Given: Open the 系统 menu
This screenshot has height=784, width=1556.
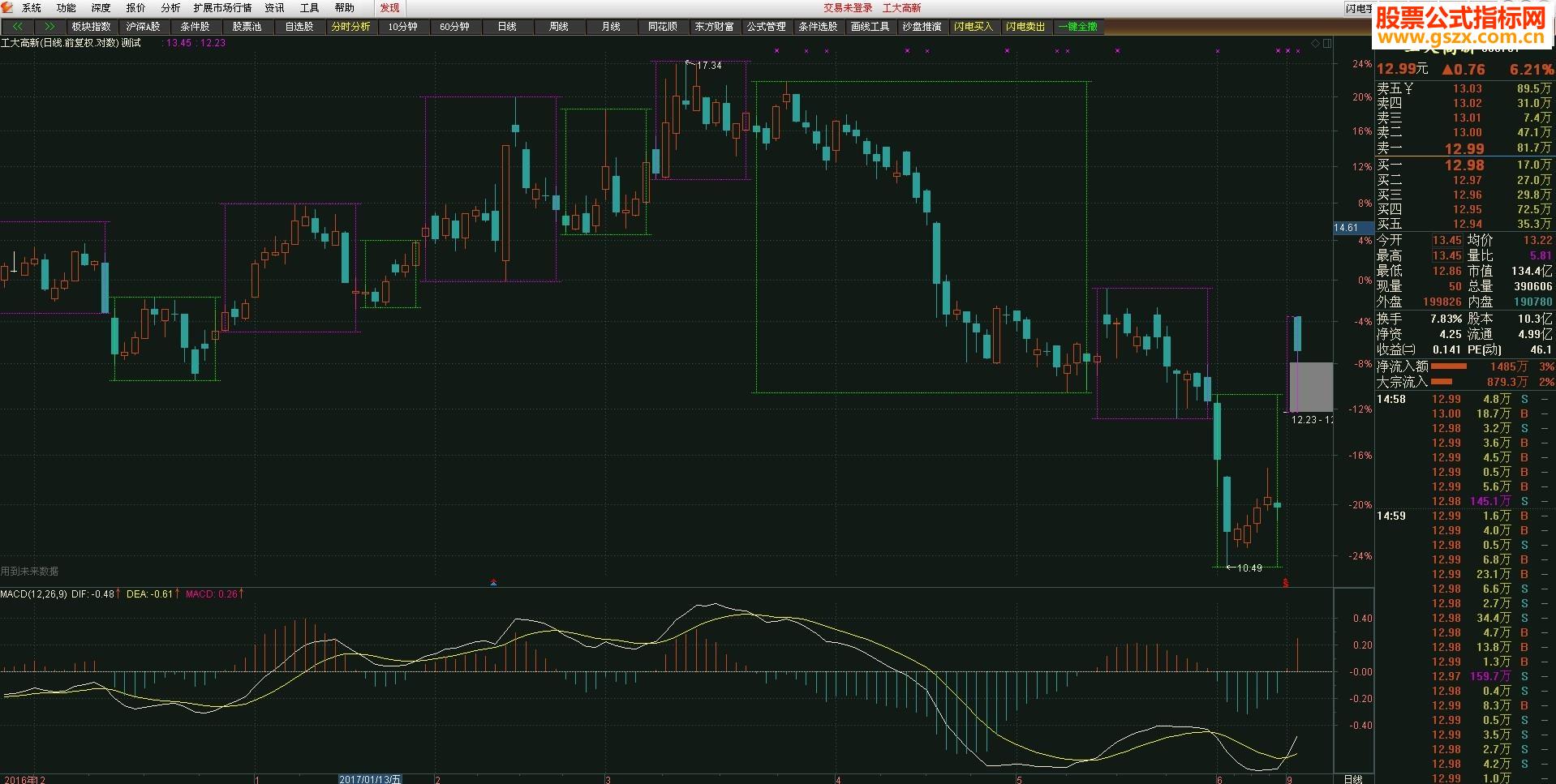Looking at the screenshot, I should (32, 8).
